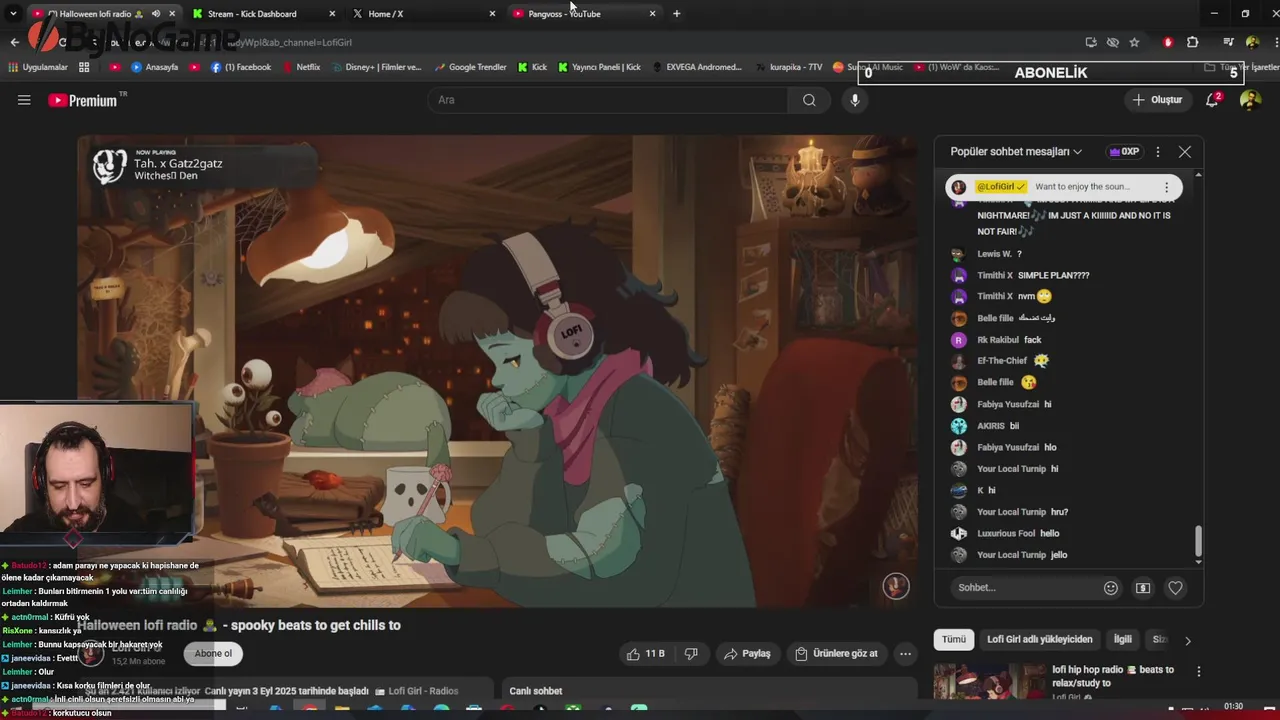1280x720 pixels.
Task: Click Ürünlere göz at button
Action: pyautogui.click(x=836, y=654)
